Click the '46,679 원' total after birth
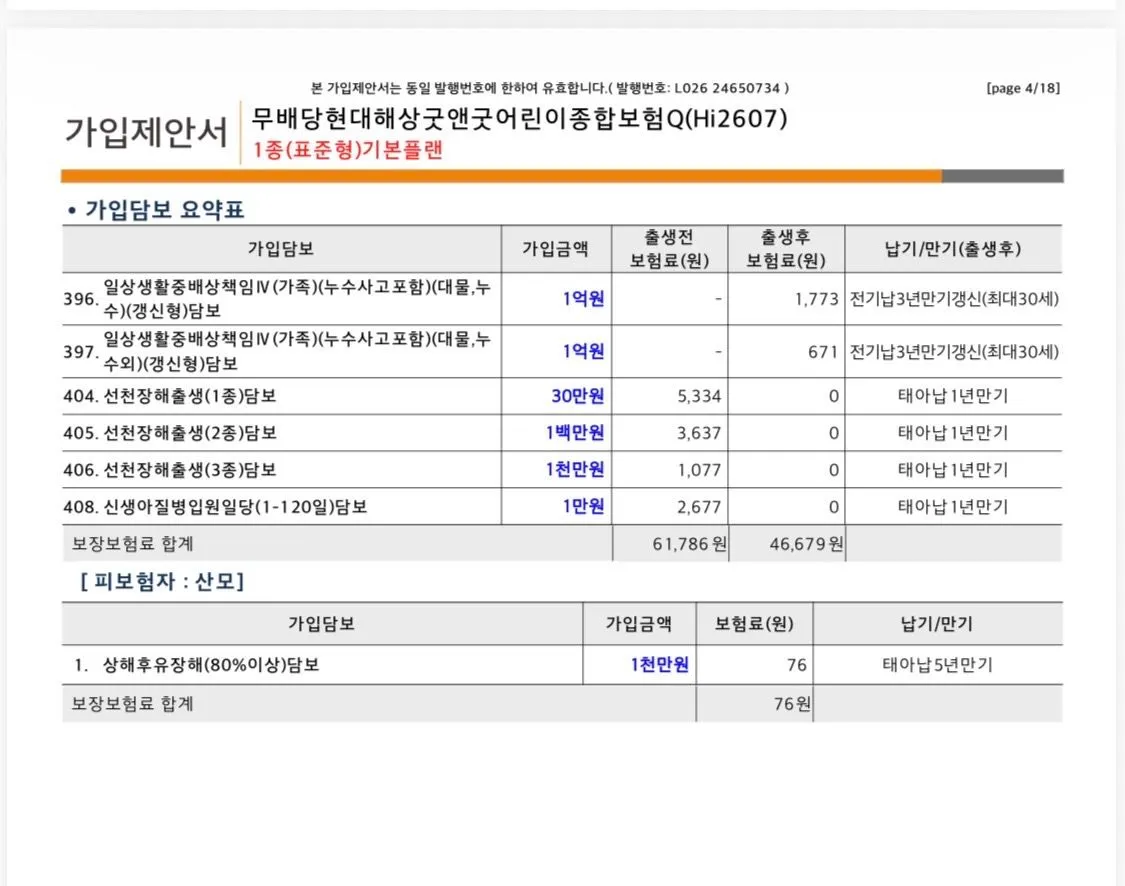Viewport: 1125px width, 886px height. point(806,544)
